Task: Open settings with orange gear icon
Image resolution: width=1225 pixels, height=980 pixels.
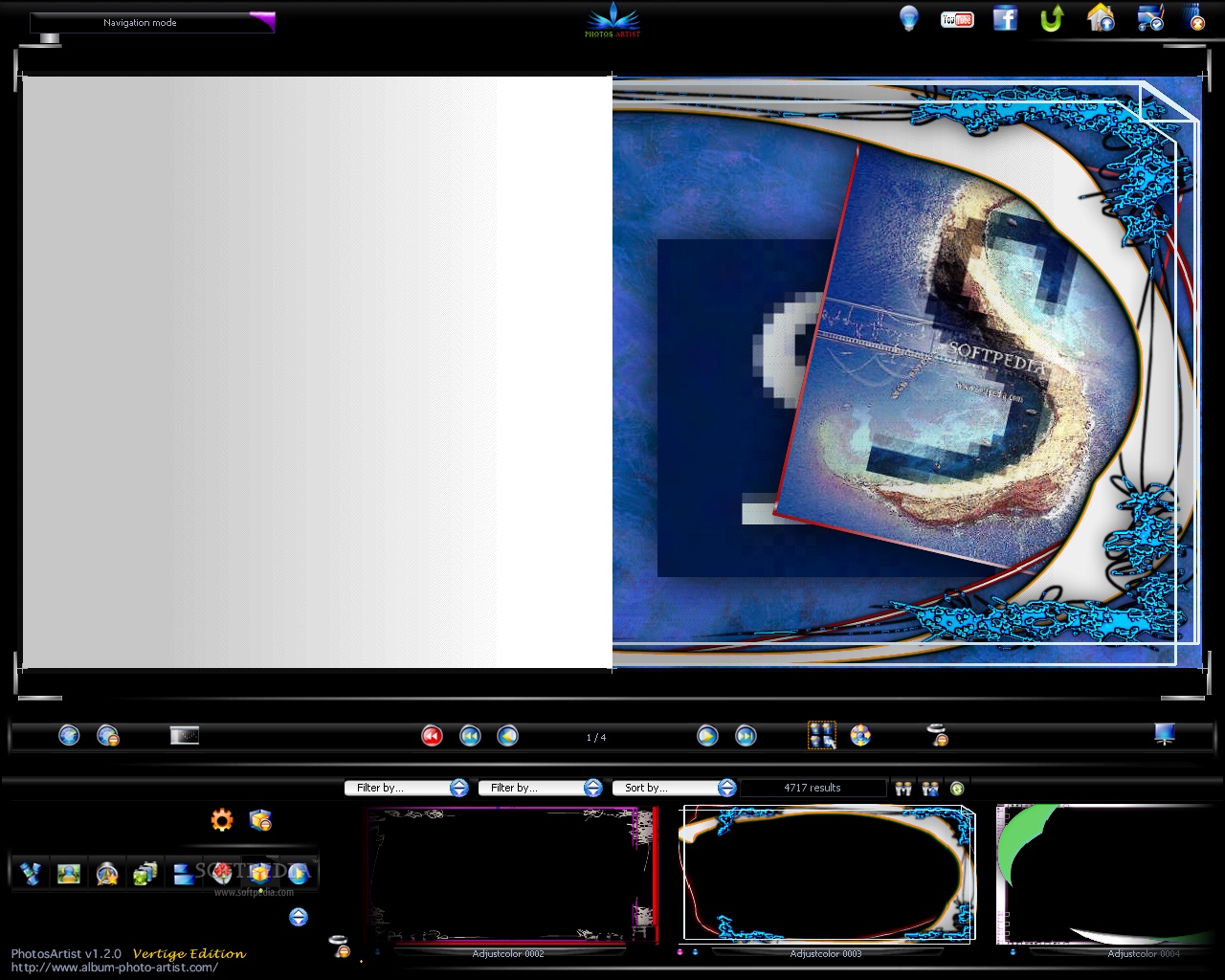Action: [222, 820]
